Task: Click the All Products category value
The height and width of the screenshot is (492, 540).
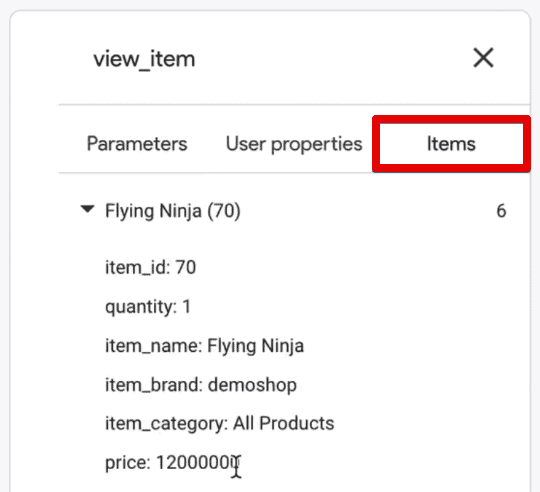Action: (x=284, y=423)
